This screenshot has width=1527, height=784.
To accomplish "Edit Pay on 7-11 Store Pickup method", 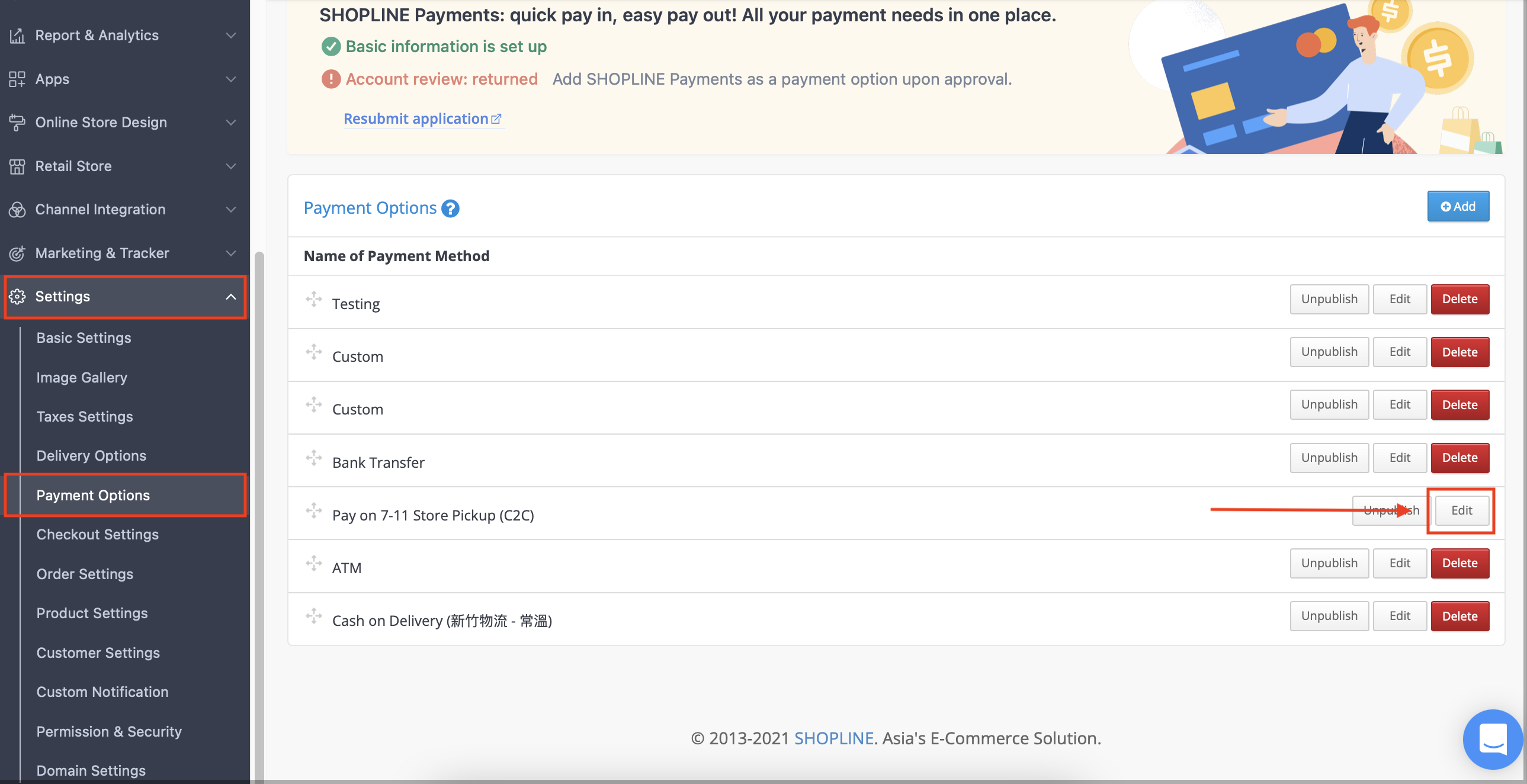I will tap(1461, 510).
